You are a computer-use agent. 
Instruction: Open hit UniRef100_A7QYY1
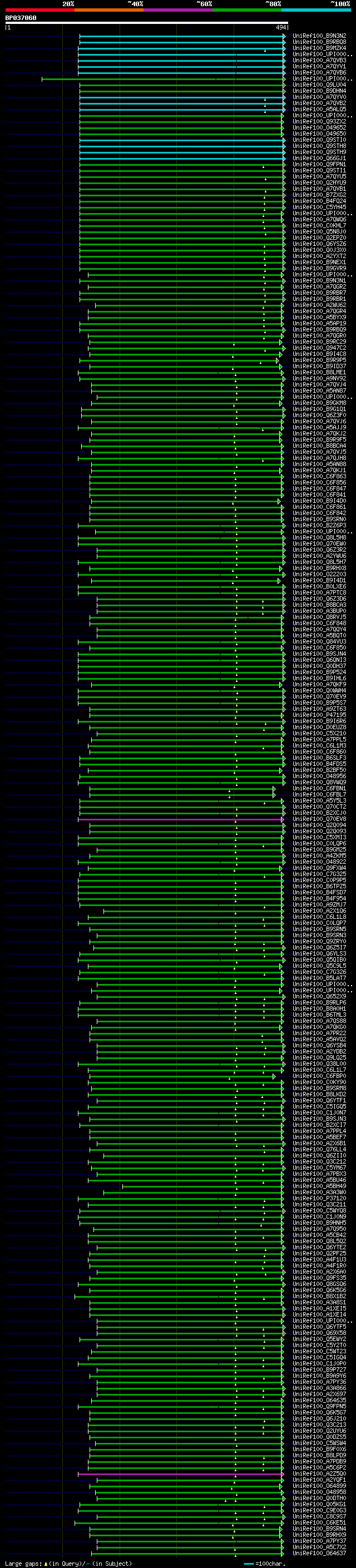(x=319, y=66)
